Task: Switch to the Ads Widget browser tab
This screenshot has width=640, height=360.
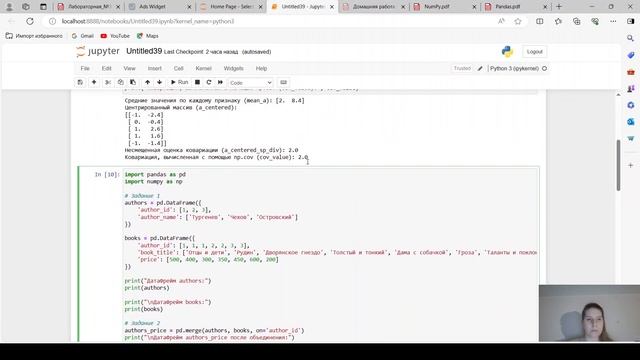Action: coord(160,7)
